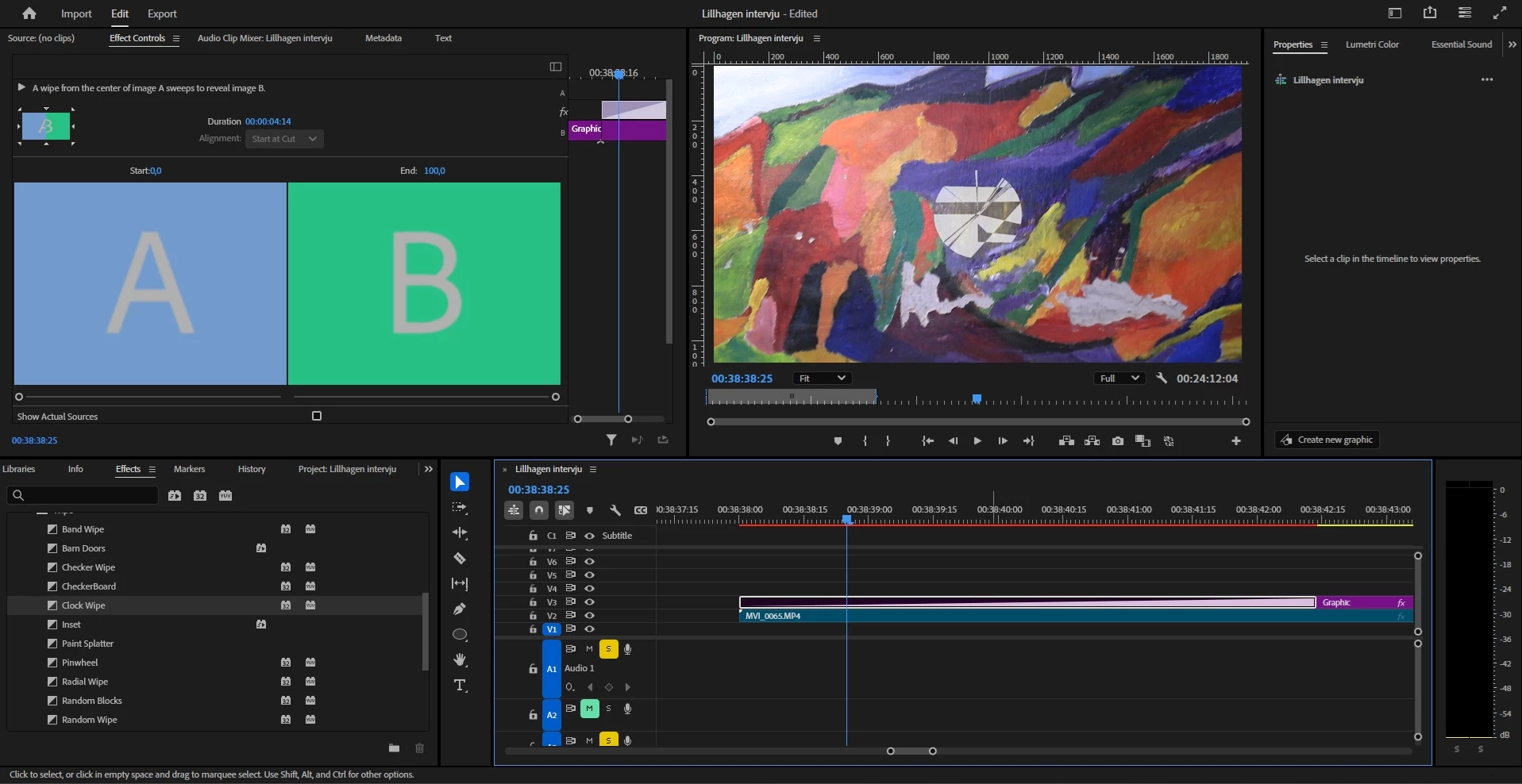1522x784 pixels.
Task: Select the Hand tool
Action: tap(460, 660)
